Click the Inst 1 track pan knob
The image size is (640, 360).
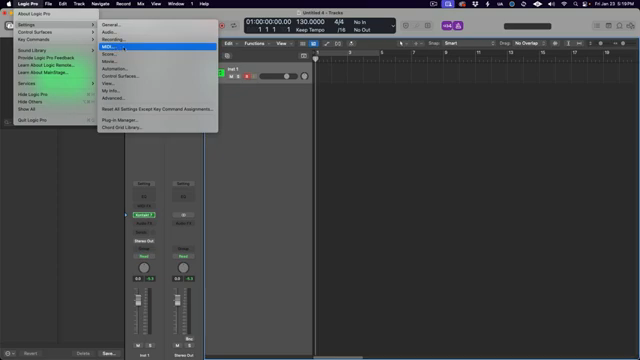[304, 76]
